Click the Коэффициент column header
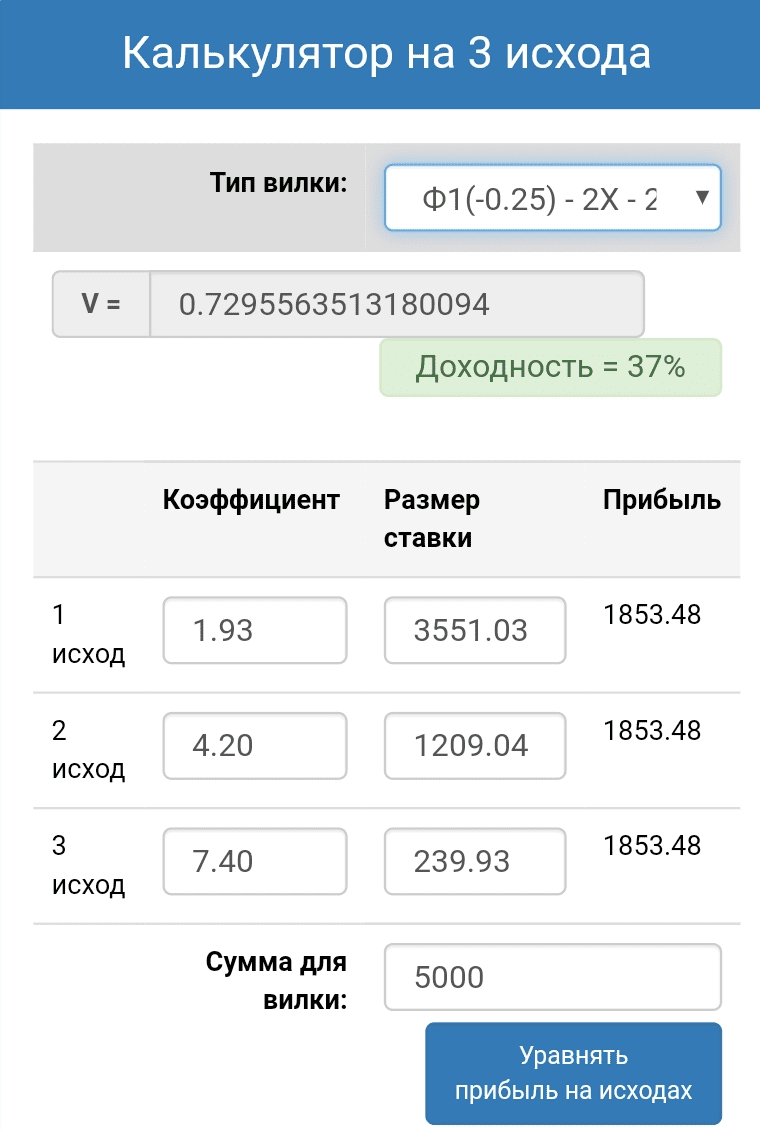This screenshot has height=1130, width=760. pyautogui.click(x=251, y=500)
